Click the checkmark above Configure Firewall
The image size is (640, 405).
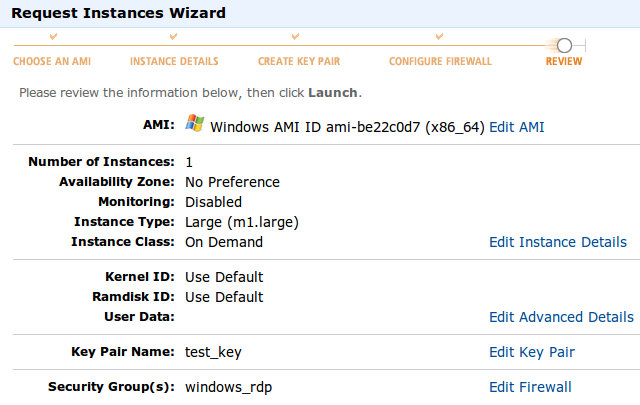(x=440, y=37)
